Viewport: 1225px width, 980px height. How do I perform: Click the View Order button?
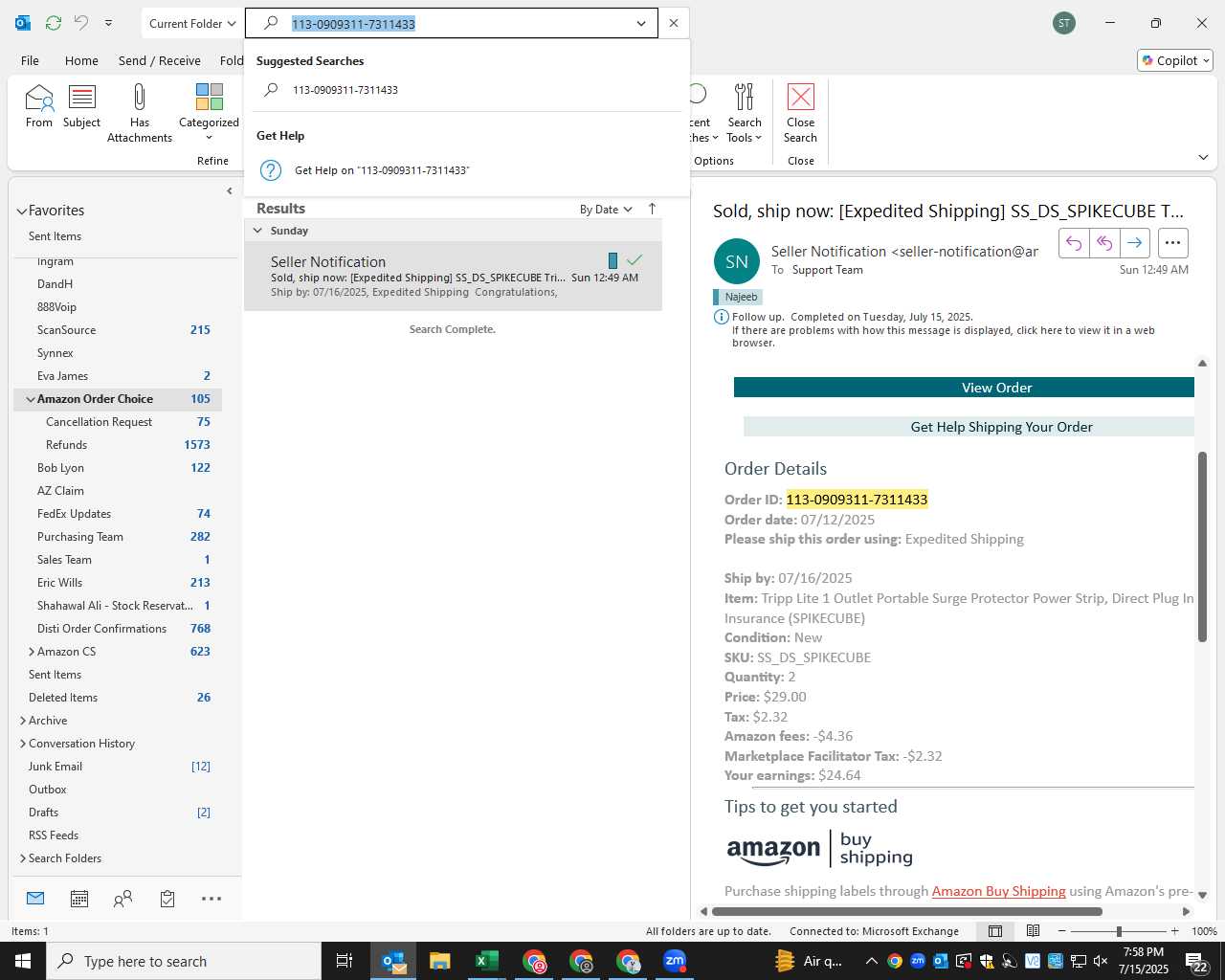[964, 388]
